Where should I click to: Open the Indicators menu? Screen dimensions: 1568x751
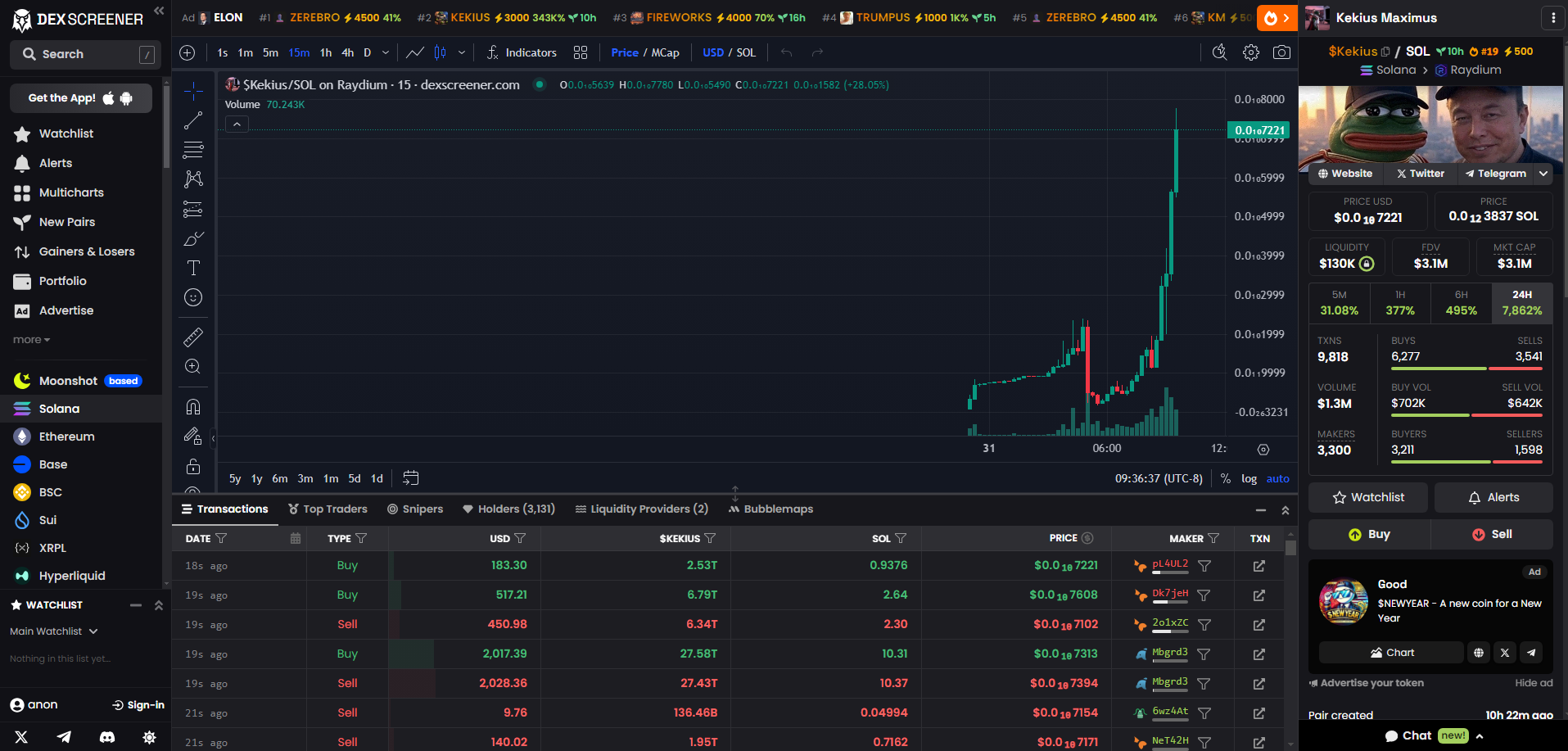click(x=522, y=52)
